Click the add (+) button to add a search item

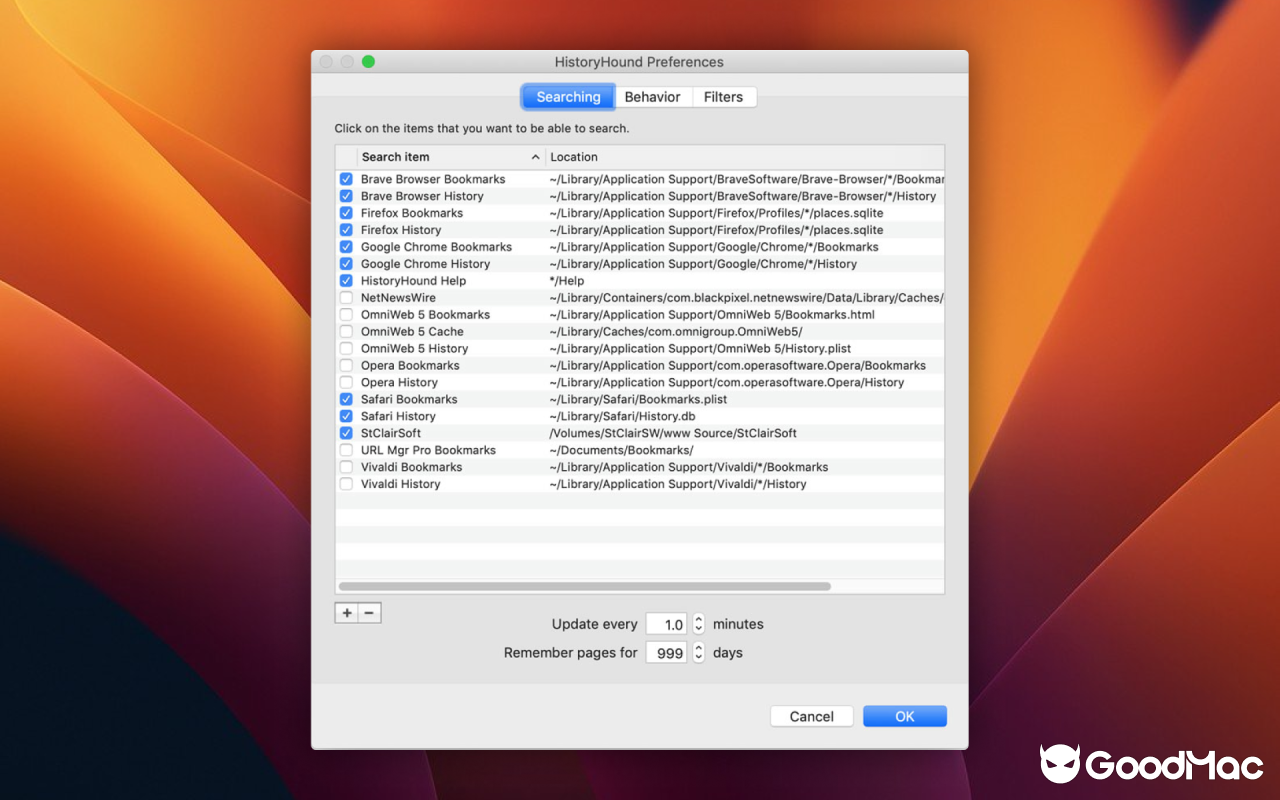tap(346, 612)
